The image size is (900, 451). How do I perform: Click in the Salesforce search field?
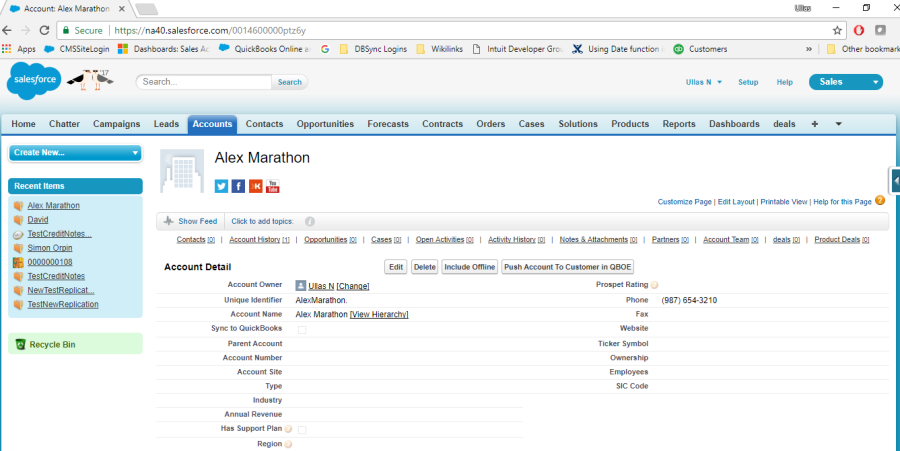204,82
